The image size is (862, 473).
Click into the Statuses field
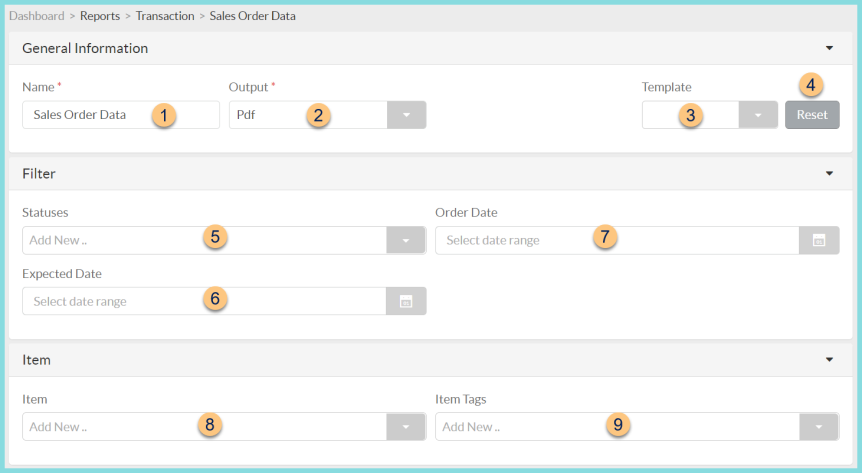[205, 240]
